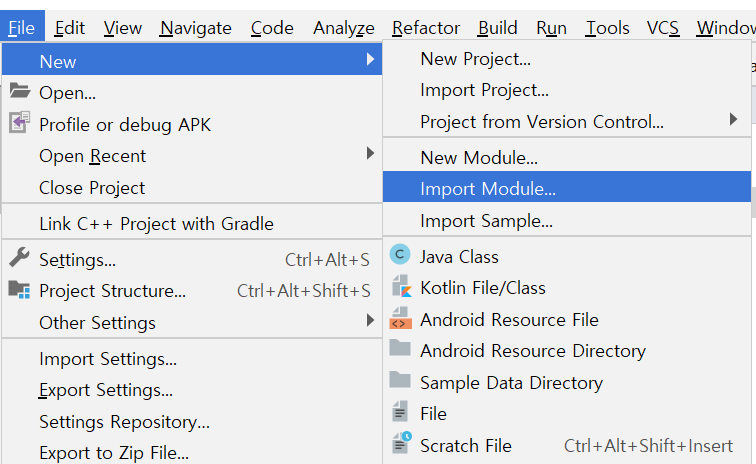Image resolution: width=756 pixels, height=464 pixels.
Task: Open the Analyze menu
Action: point(344,27)
